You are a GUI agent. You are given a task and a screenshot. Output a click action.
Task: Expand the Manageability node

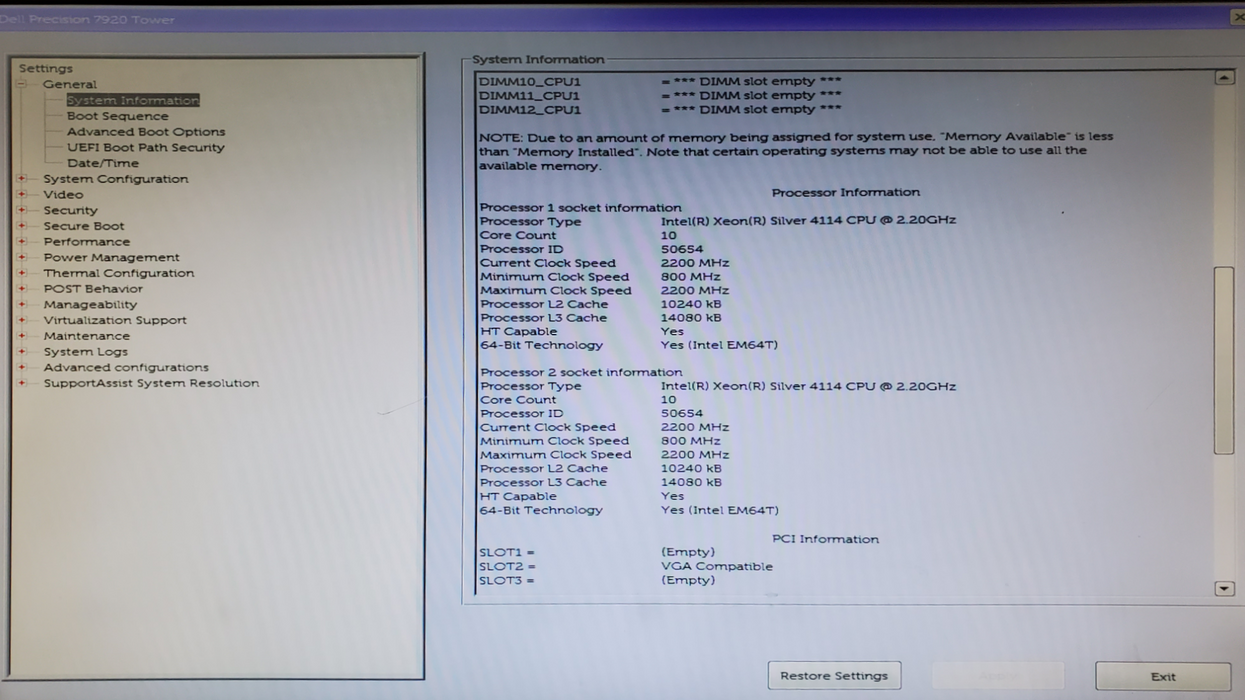click(22, 304)
